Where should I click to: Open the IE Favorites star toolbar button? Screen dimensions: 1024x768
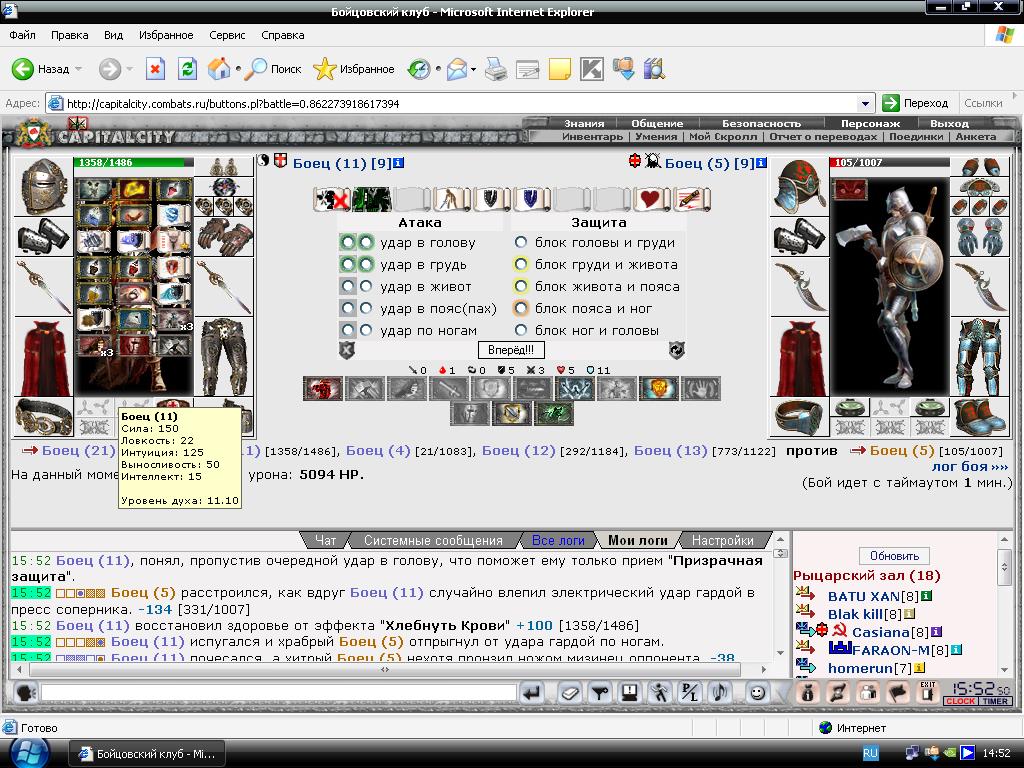point(354,69)
